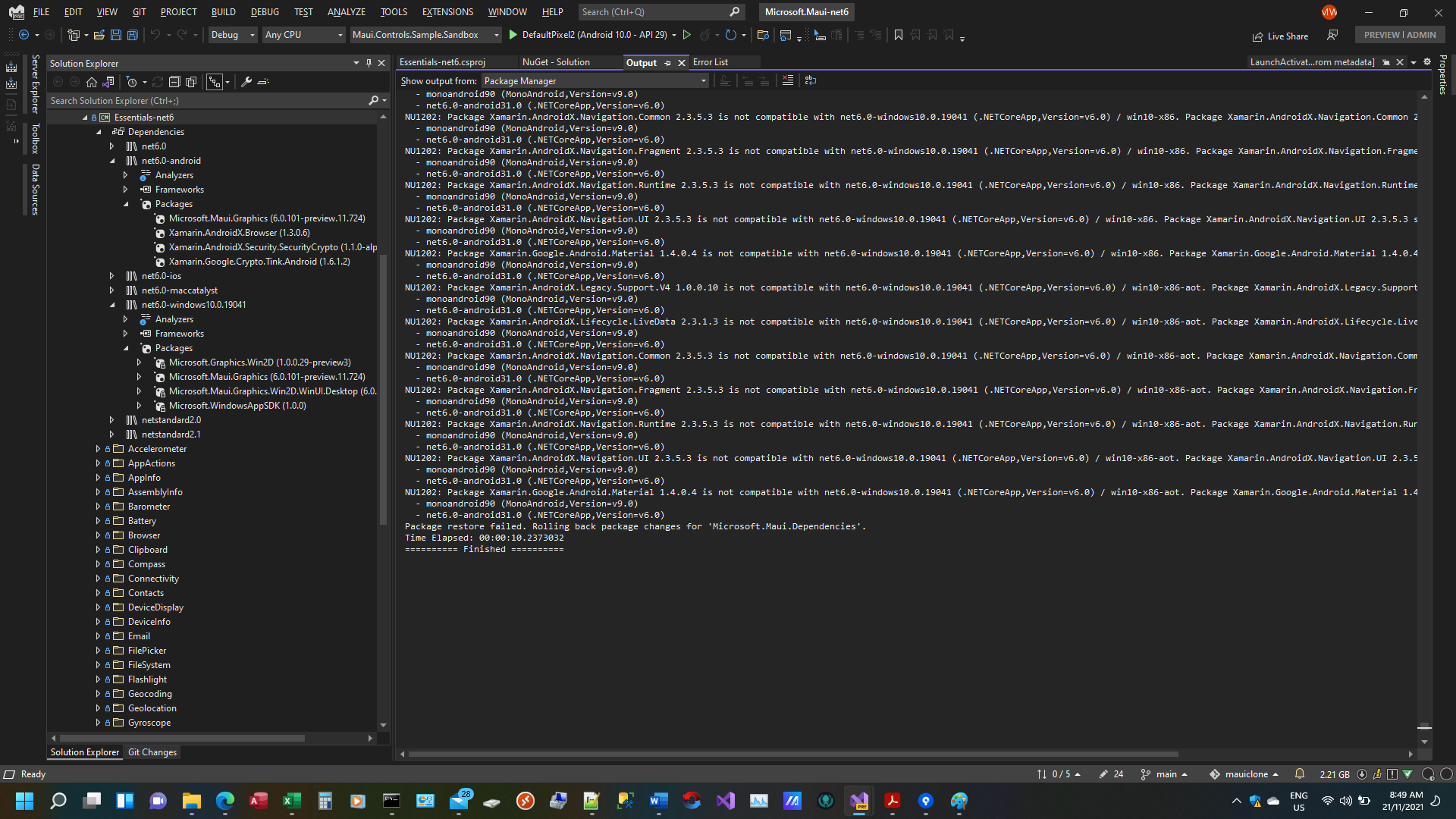
Task: Unpin the Solution Explorer panel
Action: (x=369, y=63)
